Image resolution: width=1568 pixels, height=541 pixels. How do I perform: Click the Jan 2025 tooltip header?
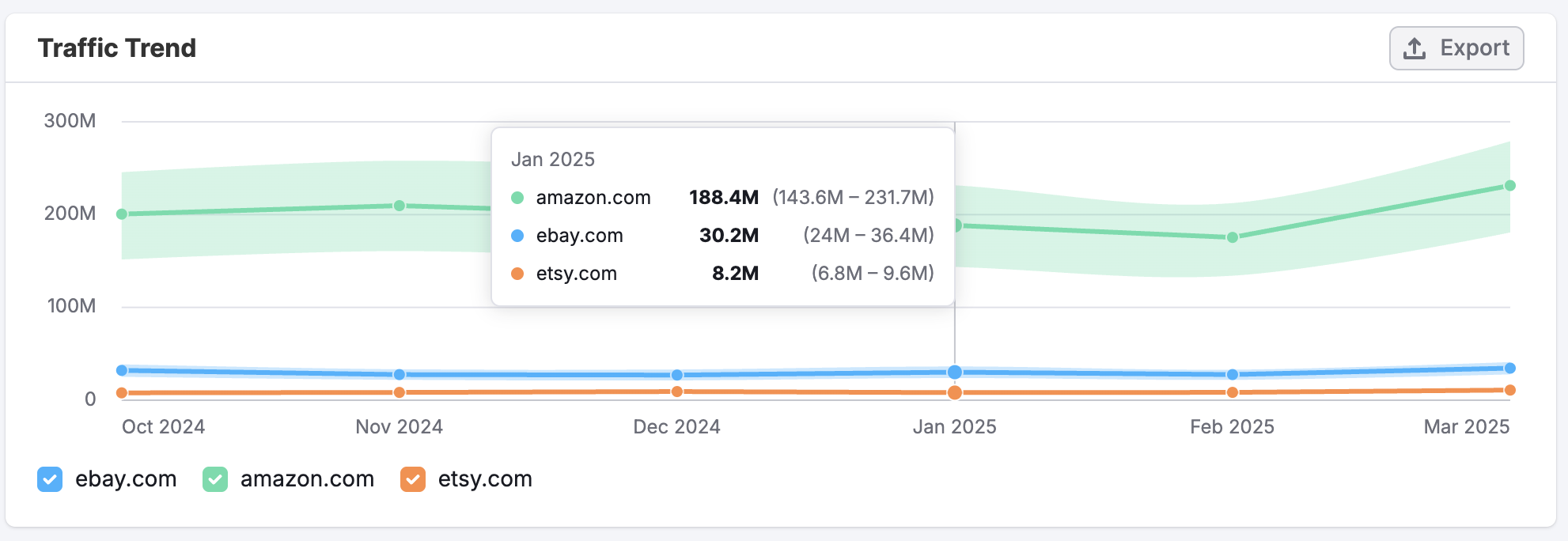click(553, 159)
